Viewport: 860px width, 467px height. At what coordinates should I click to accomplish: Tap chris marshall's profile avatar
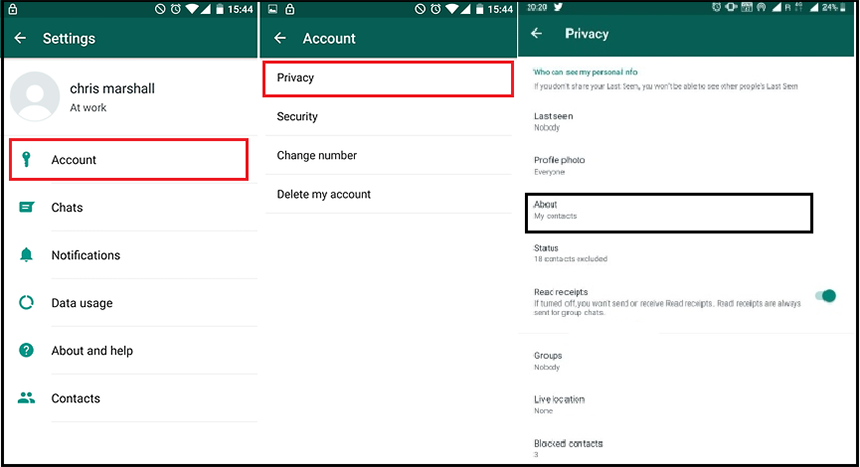(35, 96)
